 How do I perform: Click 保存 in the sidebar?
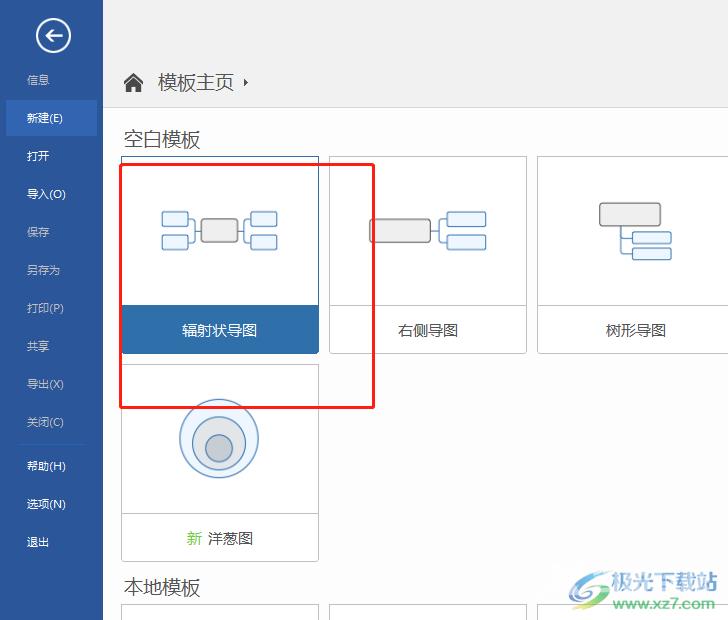(x=38, y=232)
